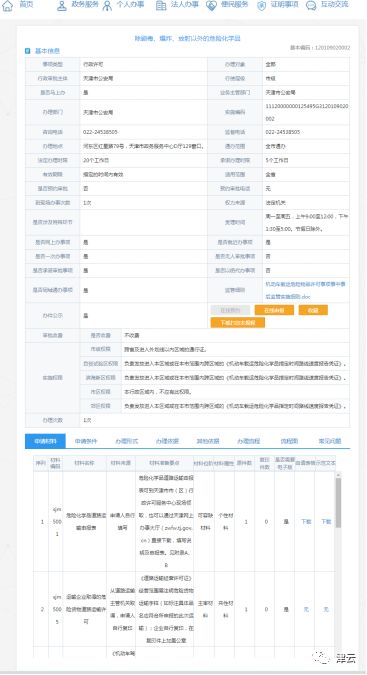367x675 pixels.
Task: Click the greyed-out 在线预约 button
Action: point(230,310)
